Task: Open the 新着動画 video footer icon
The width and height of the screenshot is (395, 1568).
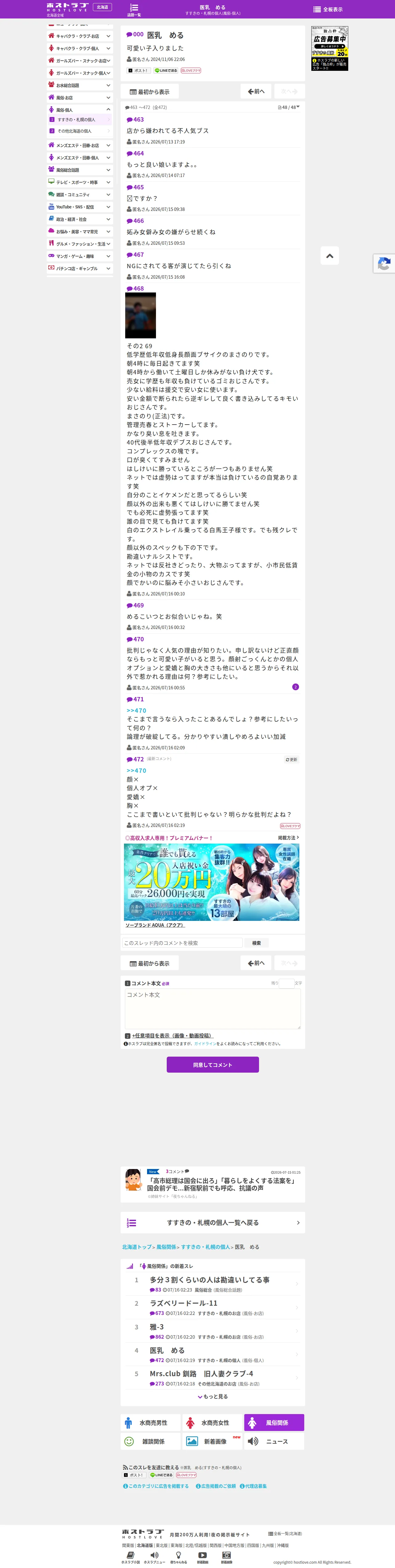Action: pyautogui.click(x=203, y=1558)
